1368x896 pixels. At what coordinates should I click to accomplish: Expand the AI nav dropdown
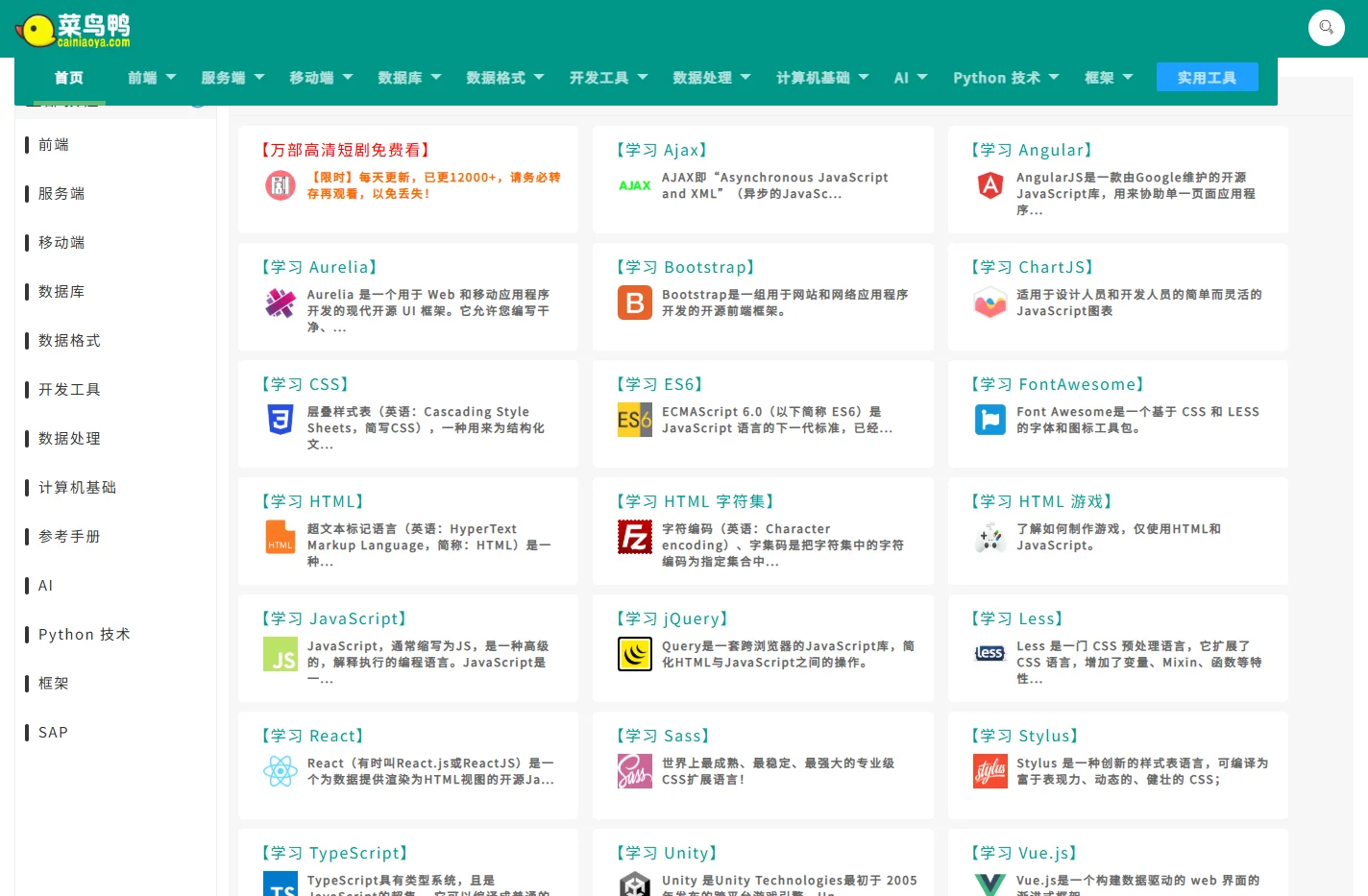[x=911, y=78]
